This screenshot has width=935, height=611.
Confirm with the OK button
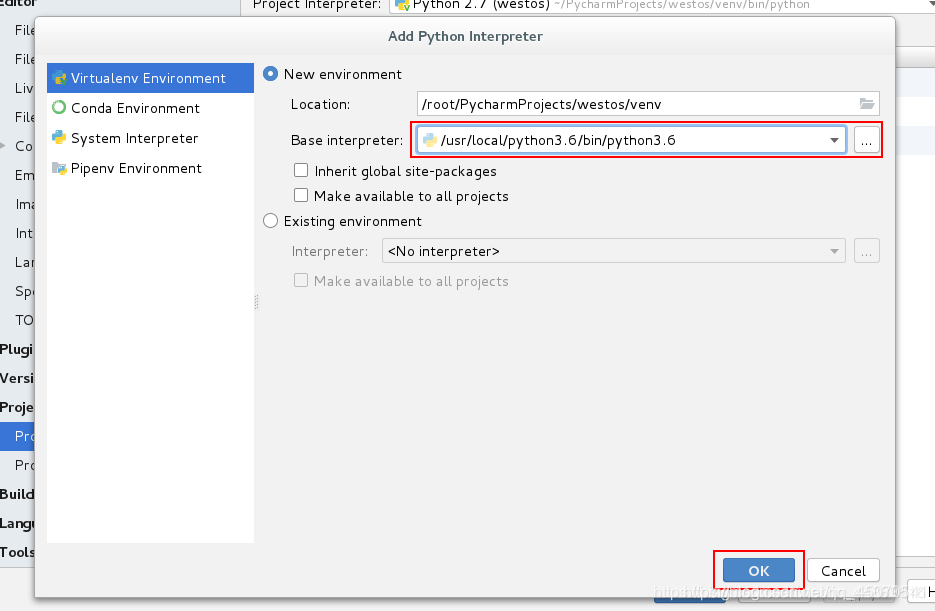(x=758, y=570)
